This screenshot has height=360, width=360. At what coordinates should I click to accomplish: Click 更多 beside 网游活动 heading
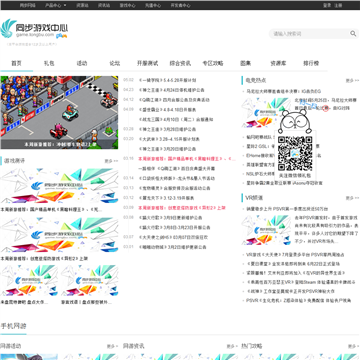(x=112, y=346)
